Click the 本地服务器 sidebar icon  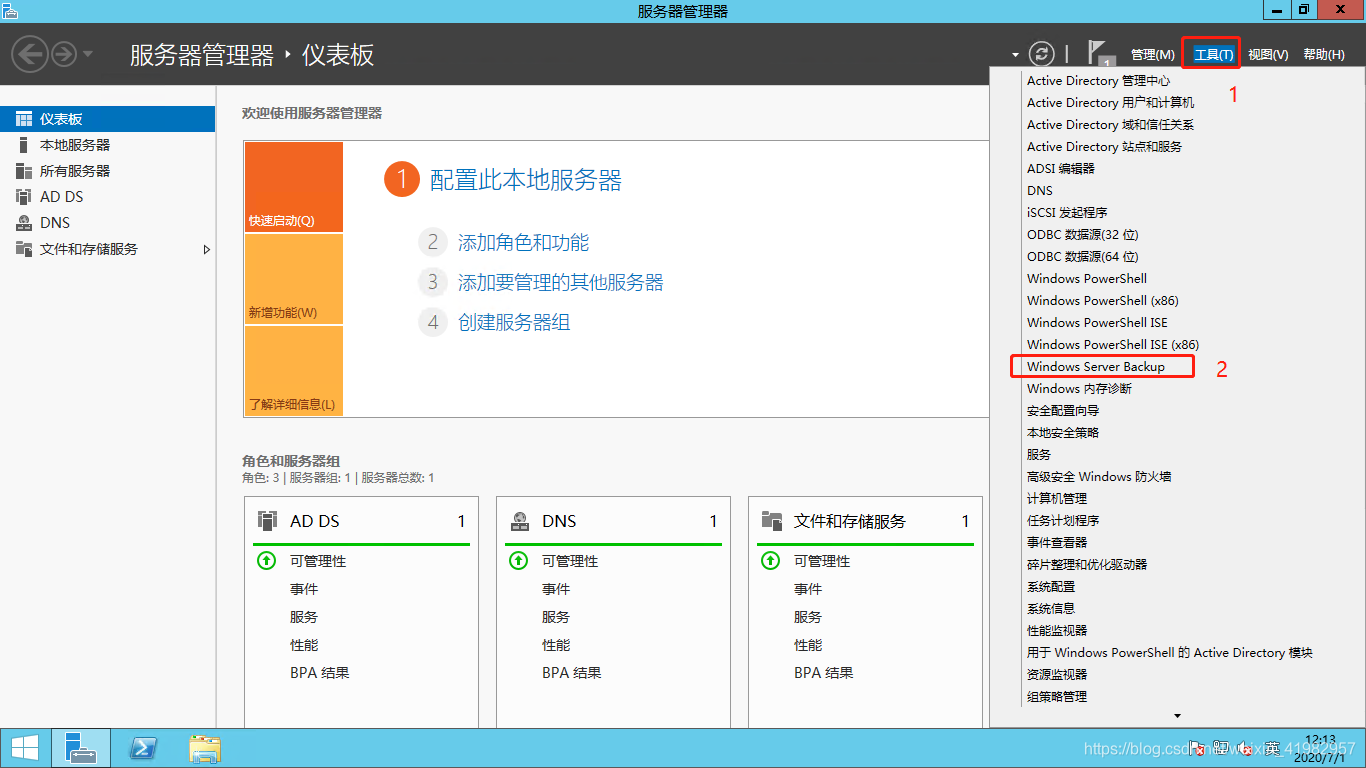[24, 145]
